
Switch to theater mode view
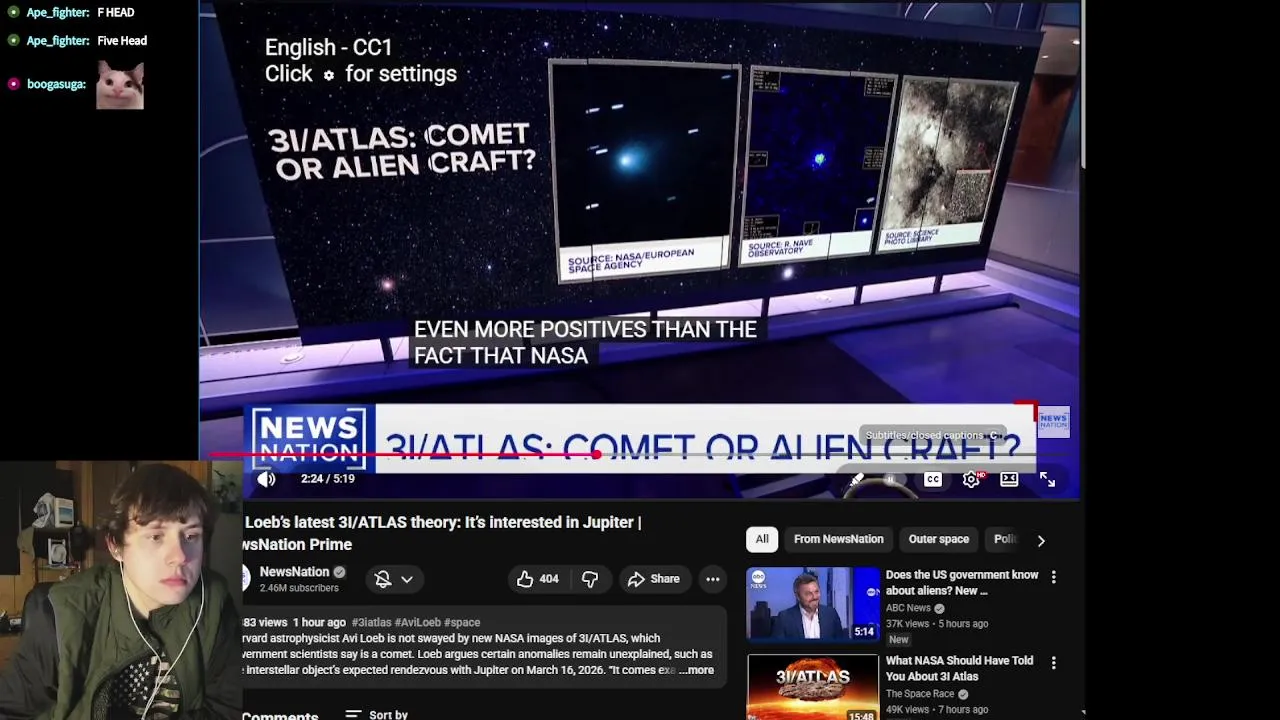tap(1009, 480)
